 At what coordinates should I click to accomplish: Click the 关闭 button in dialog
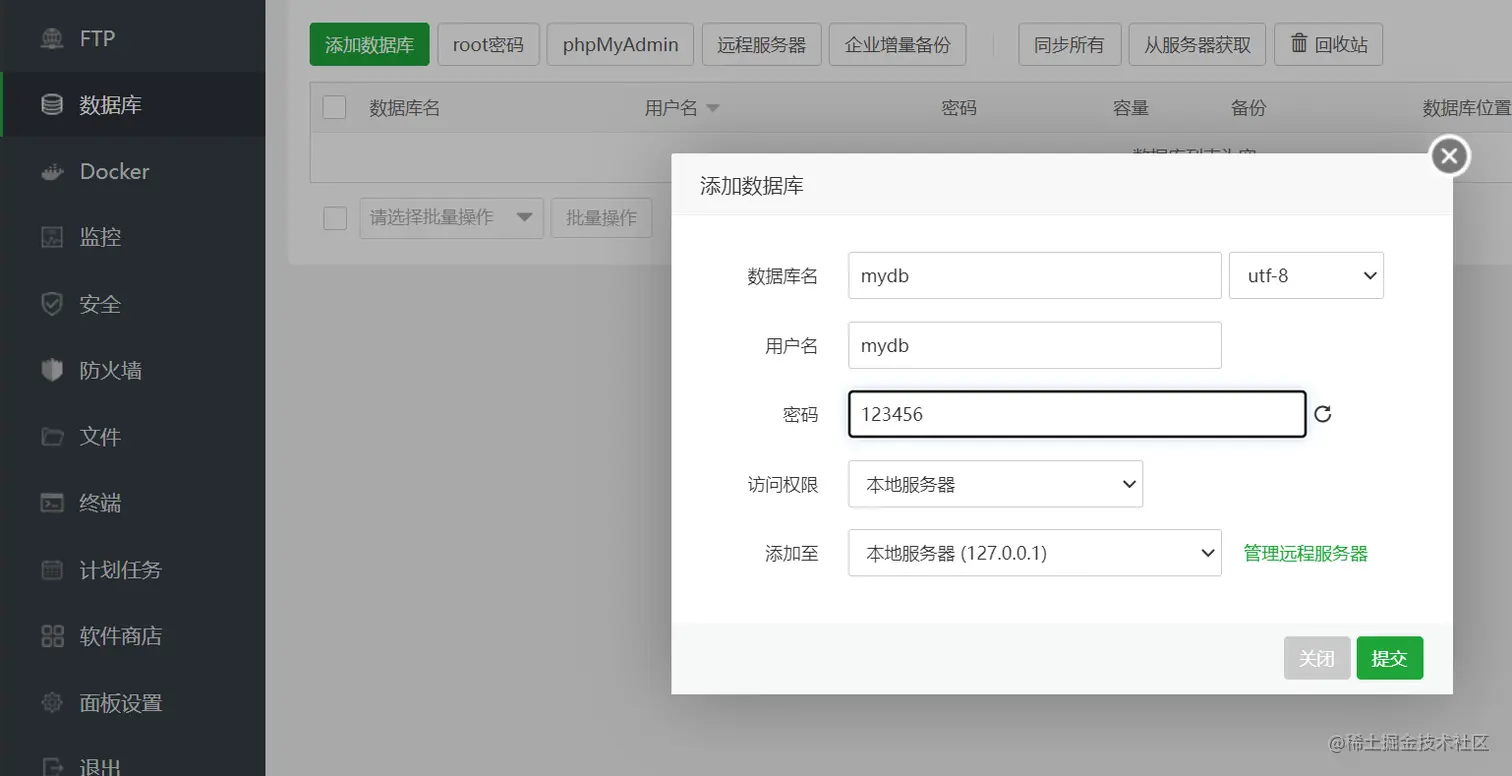(x=1317, y=658)
